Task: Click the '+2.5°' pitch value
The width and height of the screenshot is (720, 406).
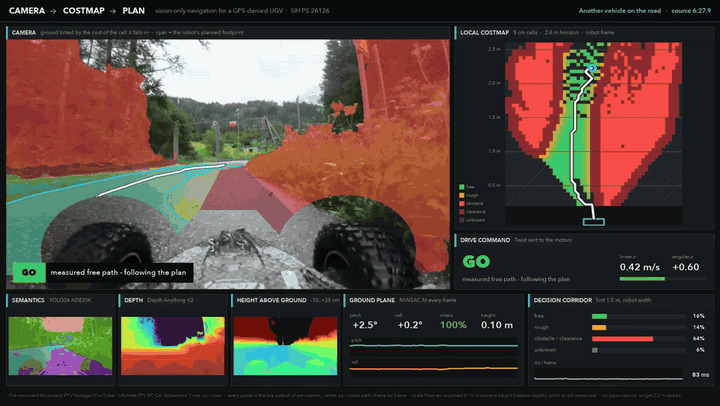Action: 365,325
